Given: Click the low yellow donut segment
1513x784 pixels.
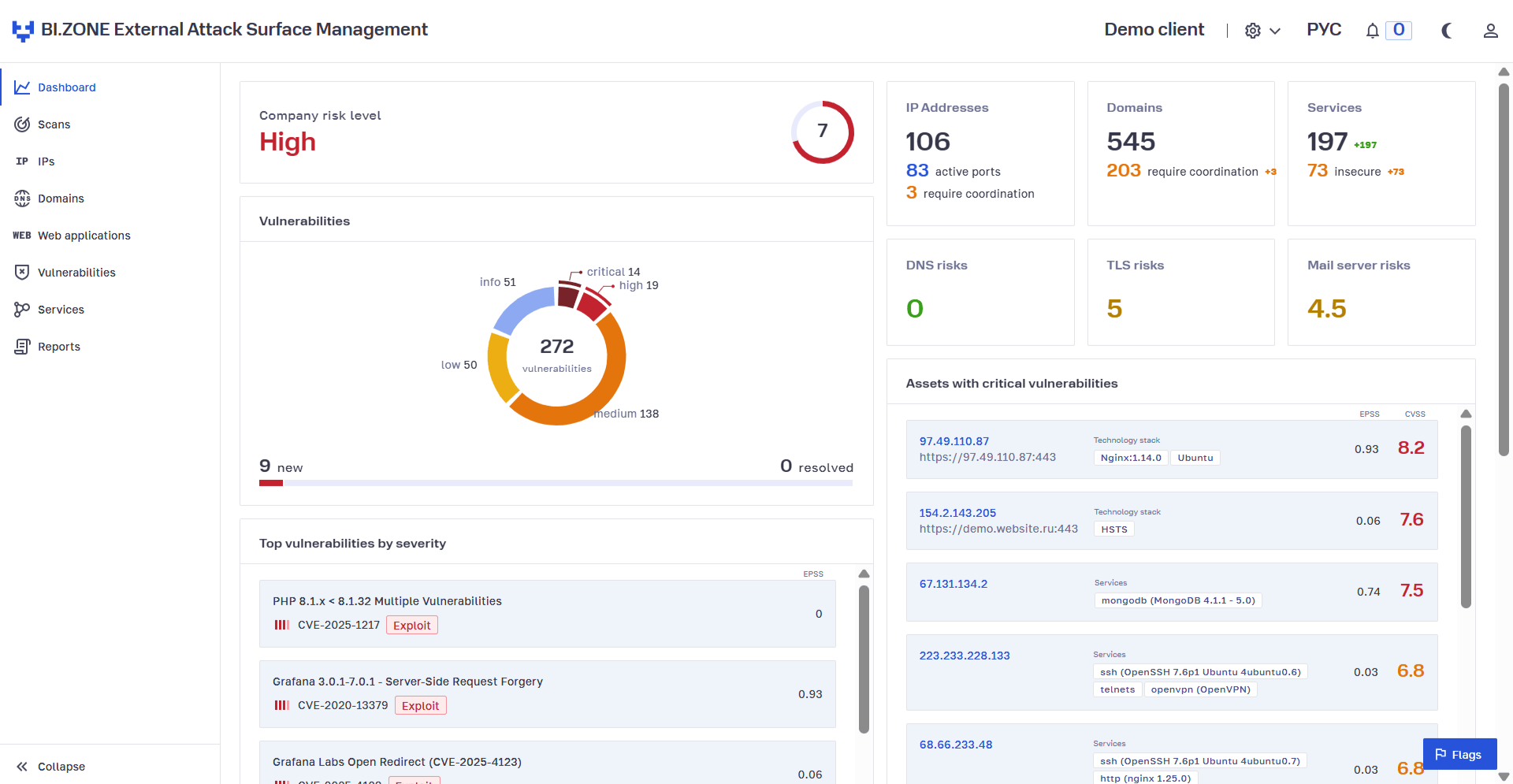Looking at the screenshot, I should pos(500,367).
